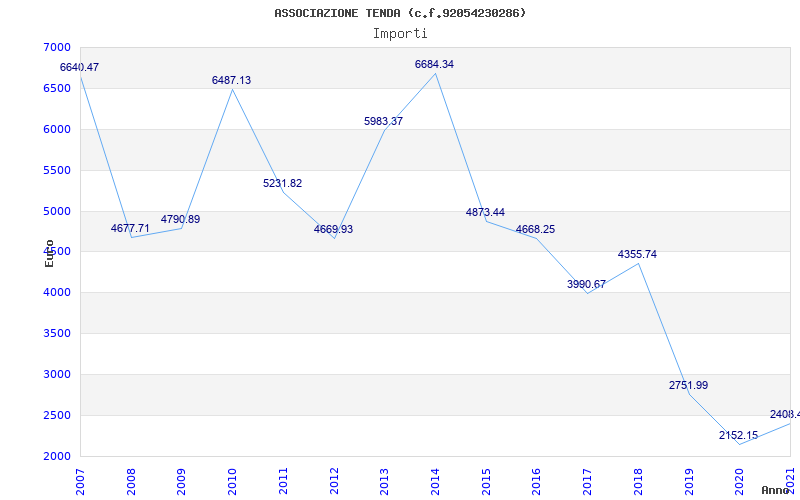Click the x-axis year 2020
Screen dimensions: 800x500
740,481
